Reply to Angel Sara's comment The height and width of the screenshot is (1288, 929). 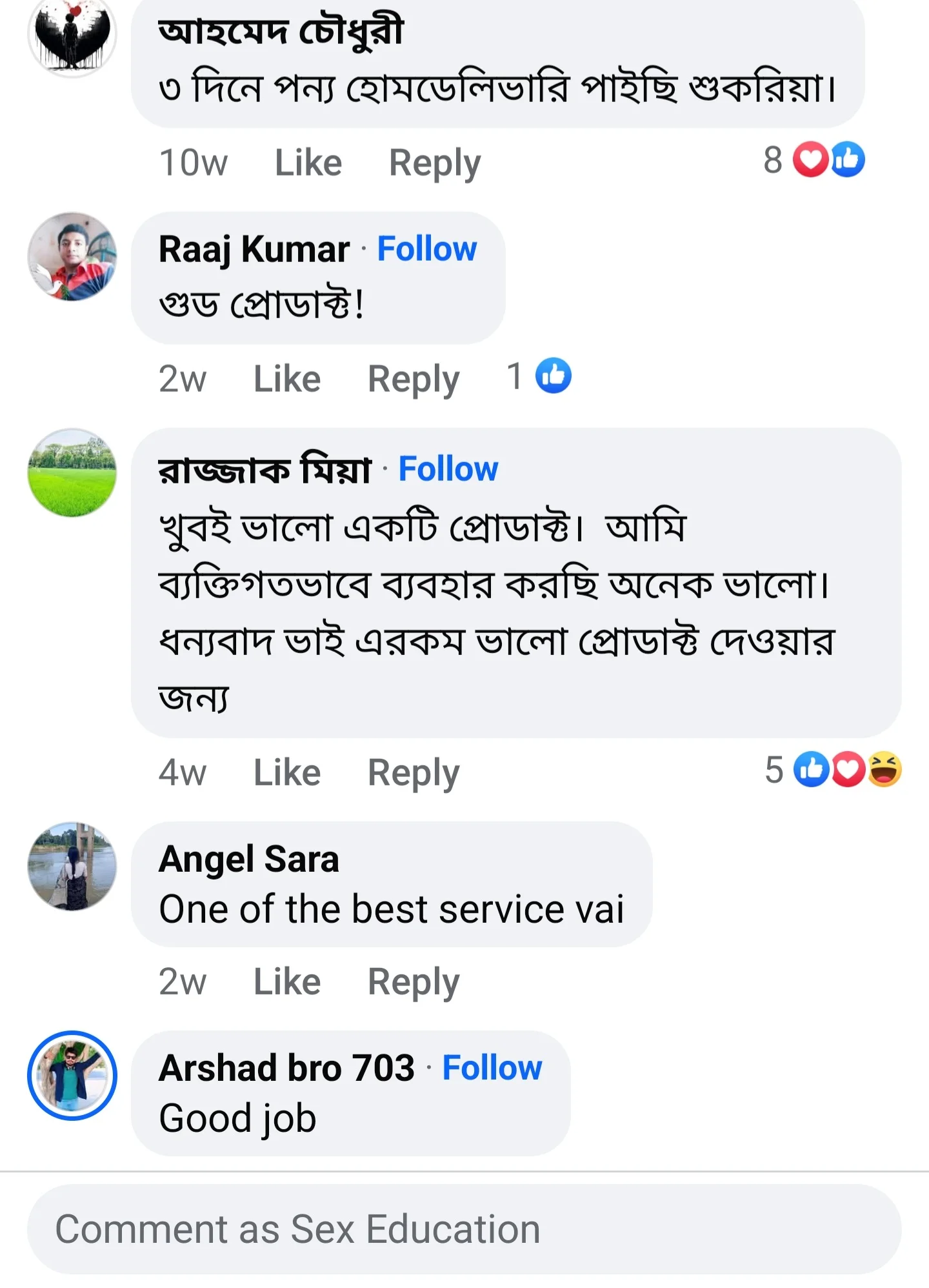click(x=413, y=980)
